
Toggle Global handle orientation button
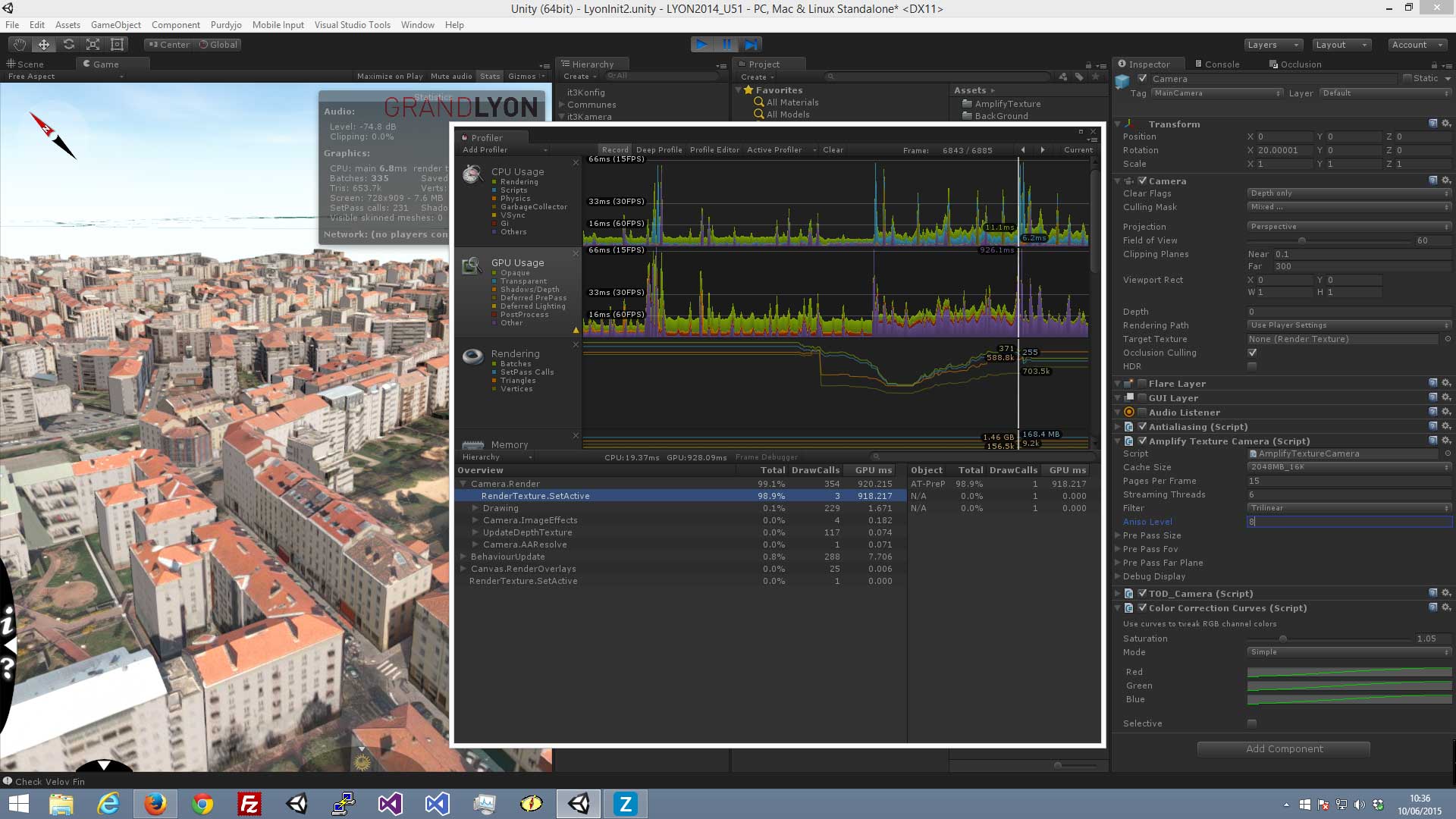click(x=218, y=45)
